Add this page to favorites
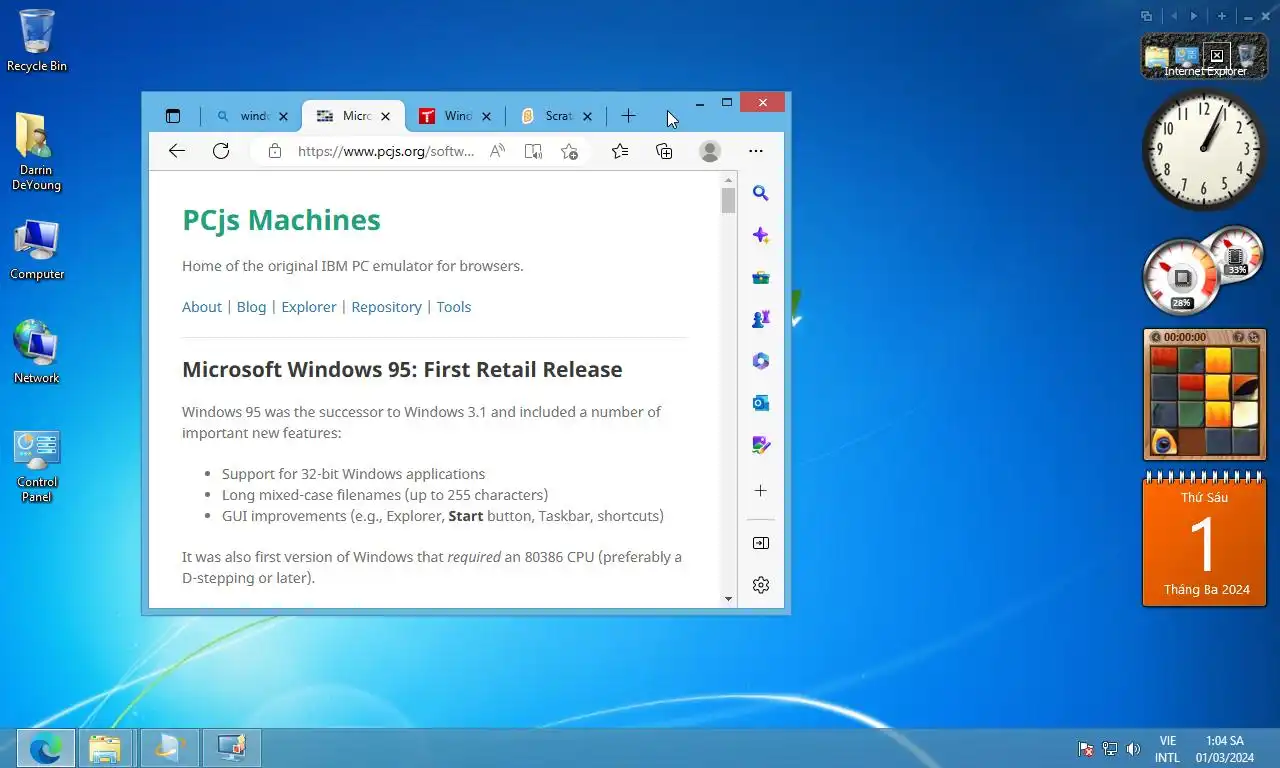The image size is (1280, 768). pos(569,151)
